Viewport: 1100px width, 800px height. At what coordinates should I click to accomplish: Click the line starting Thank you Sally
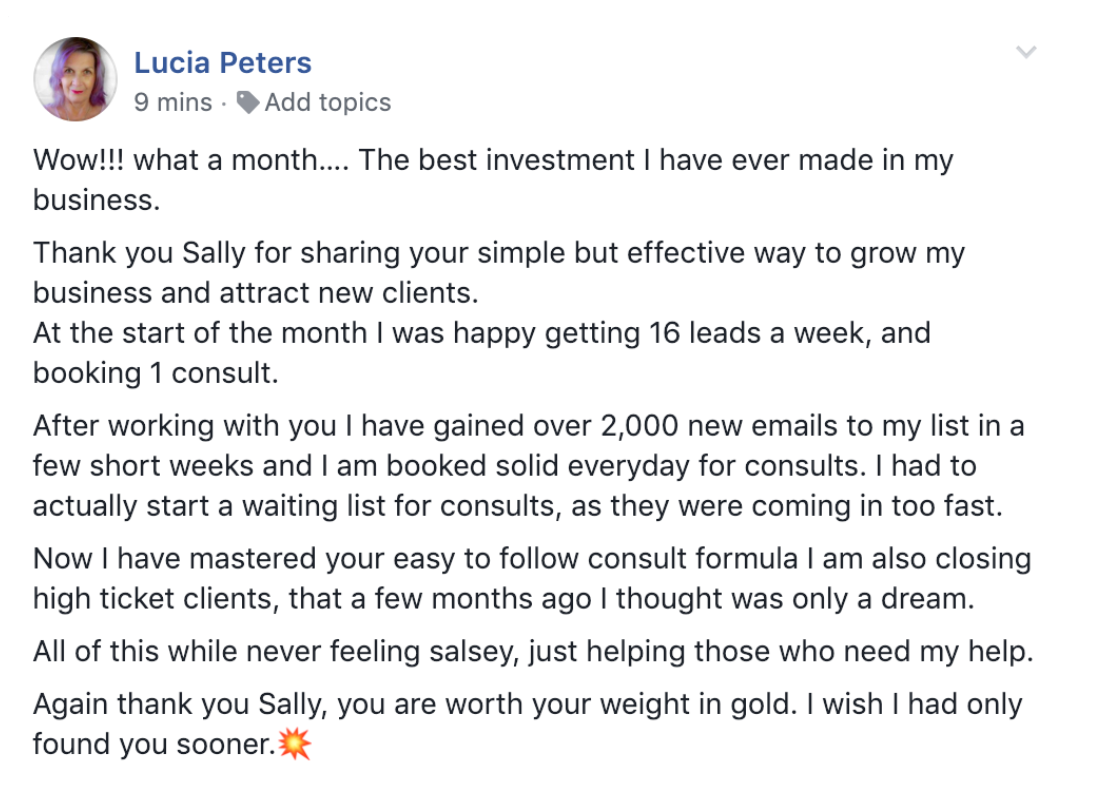pos(499,253)
